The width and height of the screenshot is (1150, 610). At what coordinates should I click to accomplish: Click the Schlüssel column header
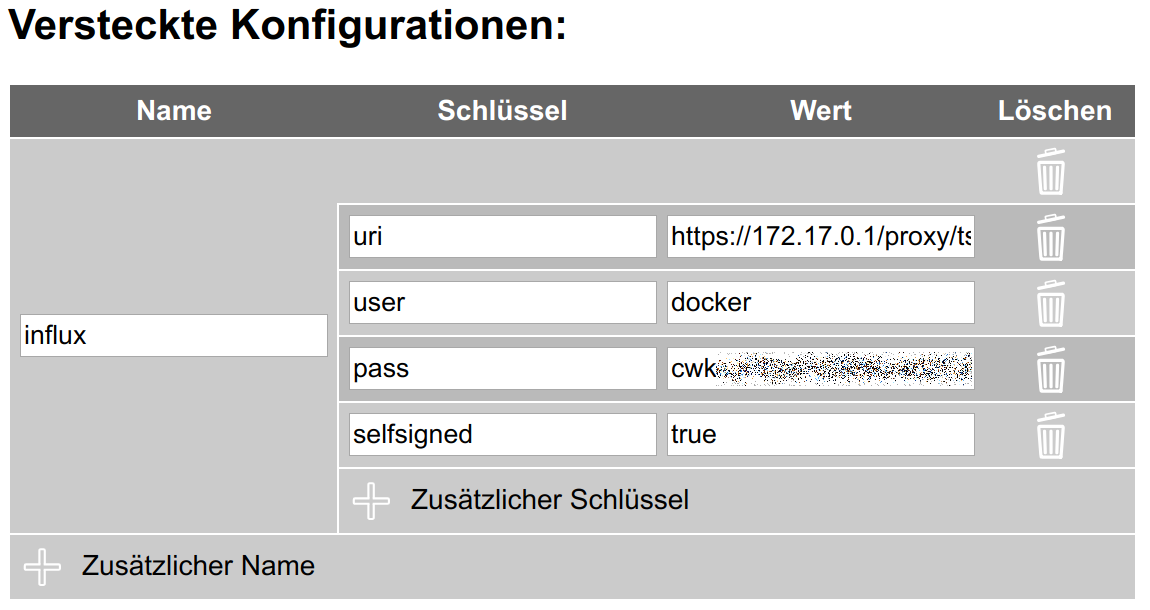coord(502,111)
